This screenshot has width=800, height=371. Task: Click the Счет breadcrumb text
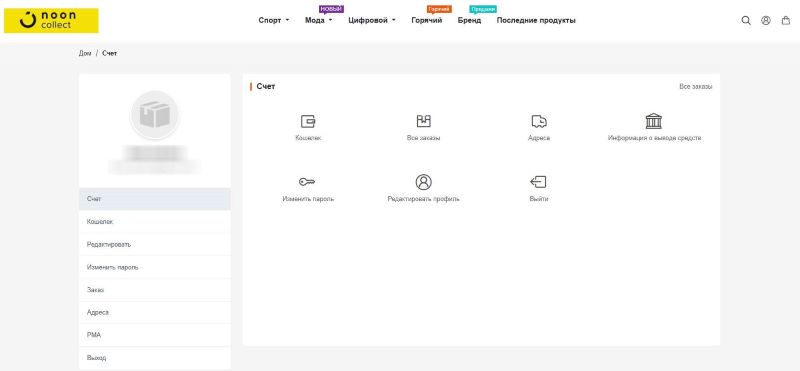(x=109, y=53)
